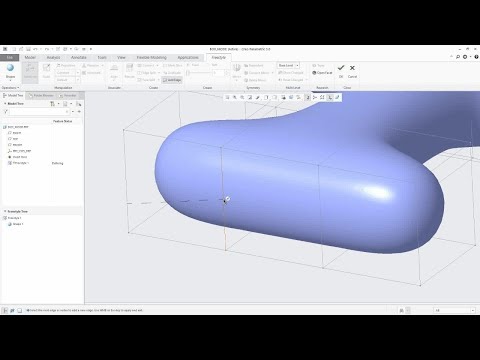This screenshot has height=360, width=480.
Task: Open the Shapes primitive gallery
Action: 10,71
